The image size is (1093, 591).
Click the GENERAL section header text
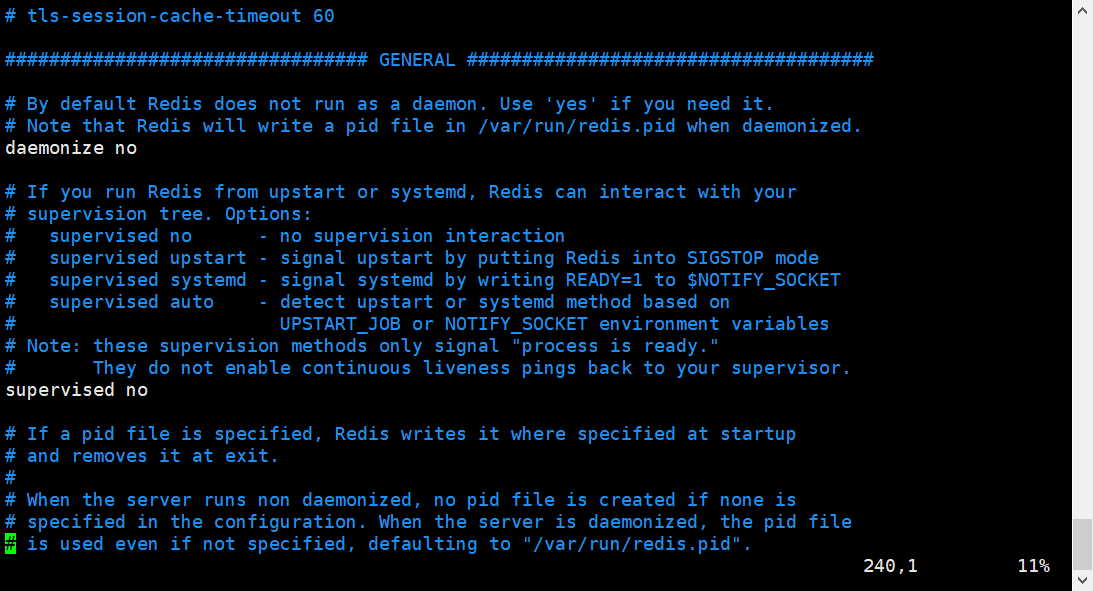coord(416,60)
